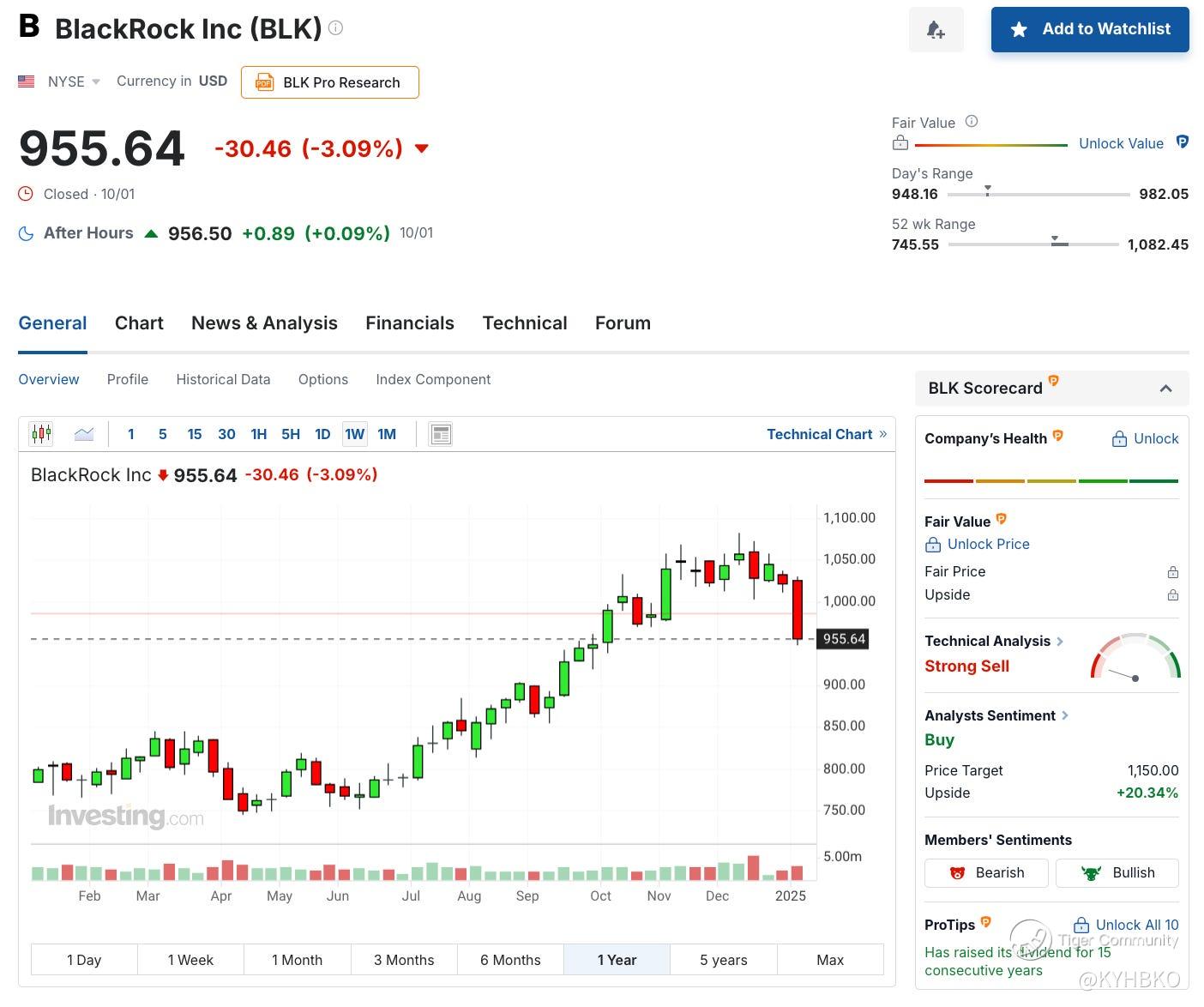The image size is (1204, 1007).
Task: Open the Technical Chart link
Action: (x=827, y=434)
